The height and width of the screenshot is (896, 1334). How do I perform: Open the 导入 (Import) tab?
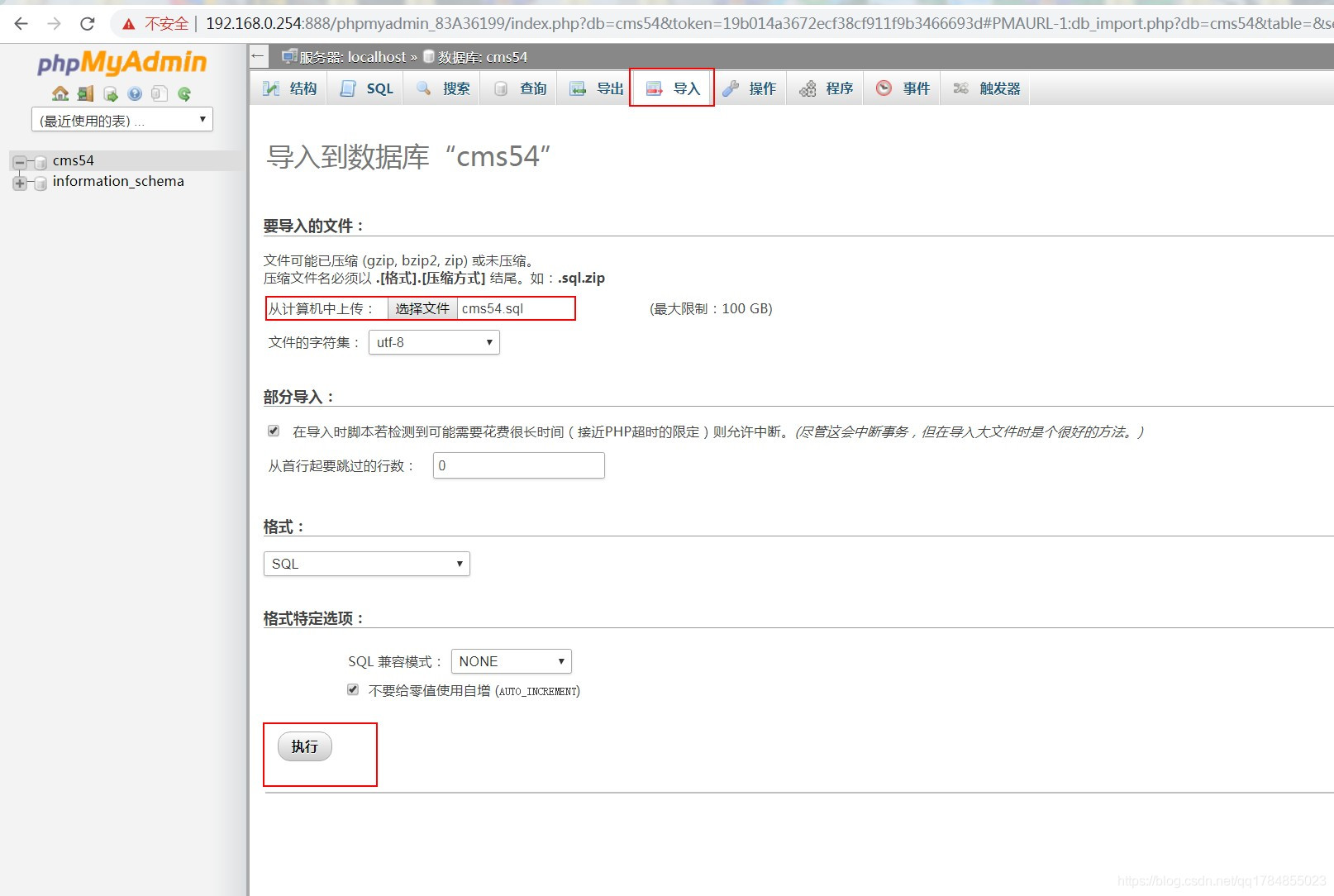673,88
